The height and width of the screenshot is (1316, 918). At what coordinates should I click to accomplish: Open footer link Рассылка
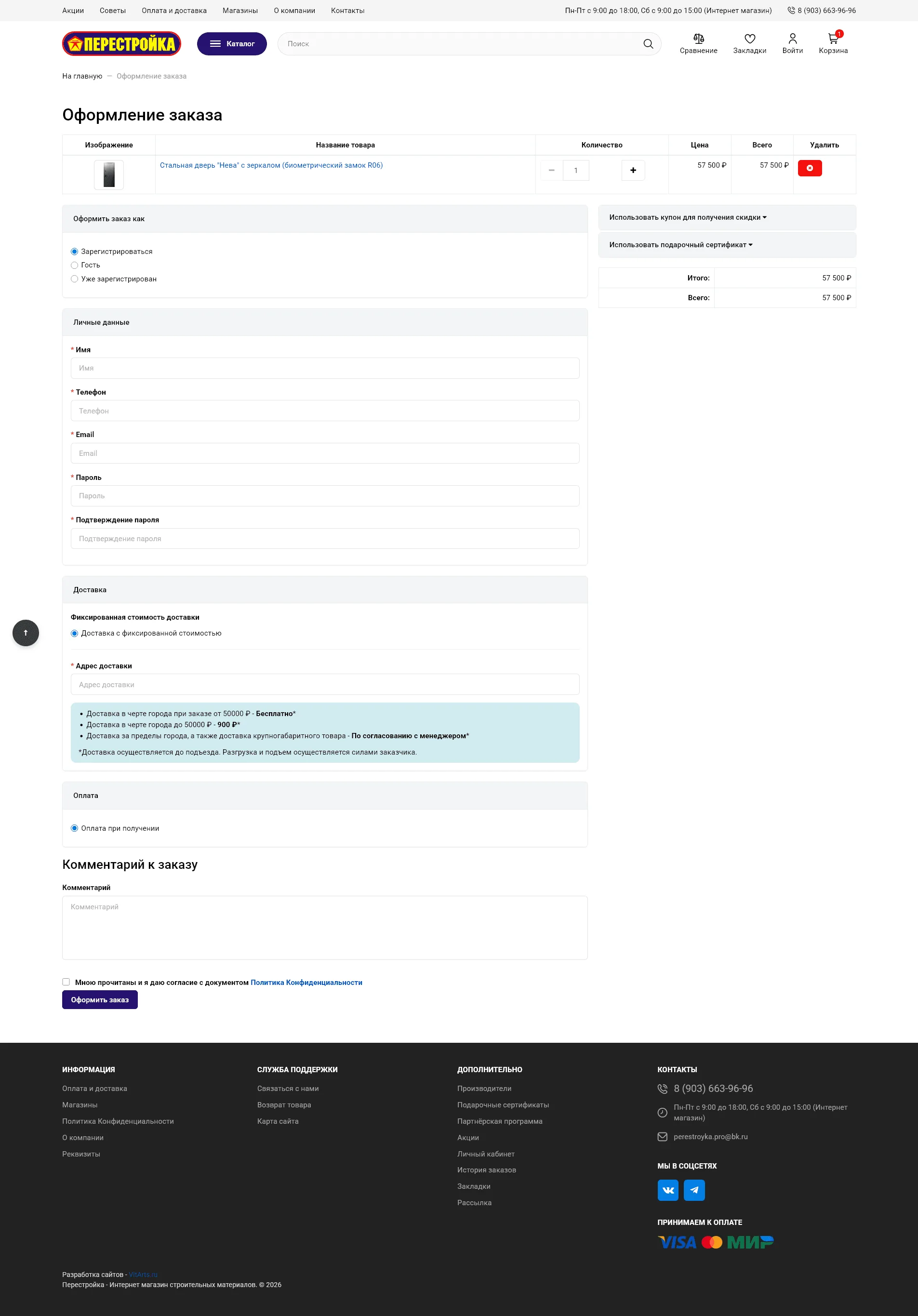click(475, 1202)
